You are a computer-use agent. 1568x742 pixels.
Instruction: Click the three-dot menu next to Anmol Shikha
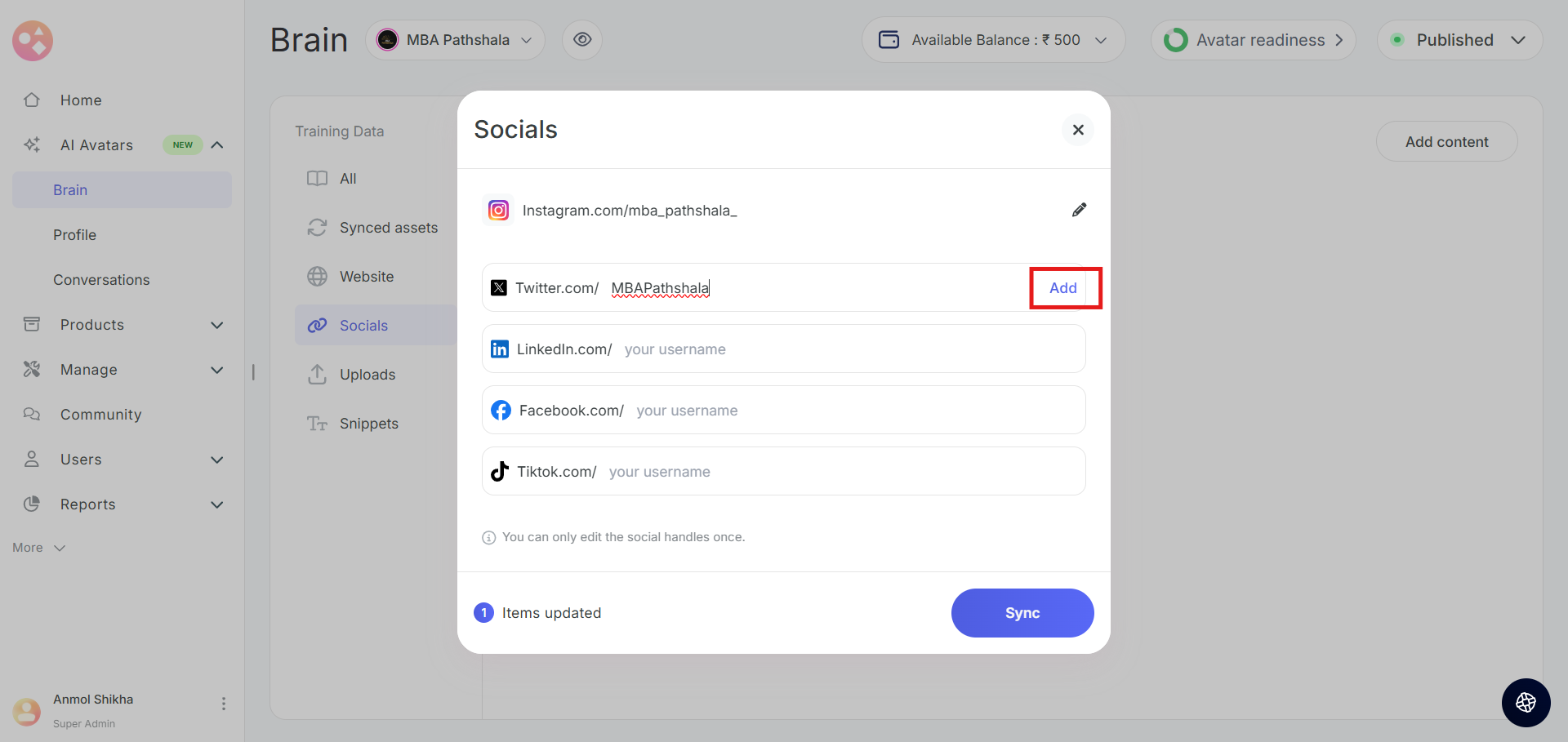point(224,704)
